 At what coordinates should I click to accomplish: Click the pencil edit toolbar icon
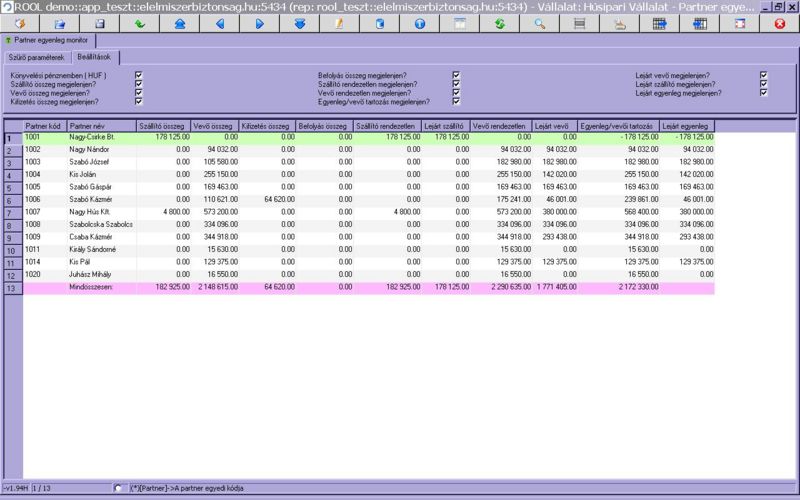pos(339,23)
